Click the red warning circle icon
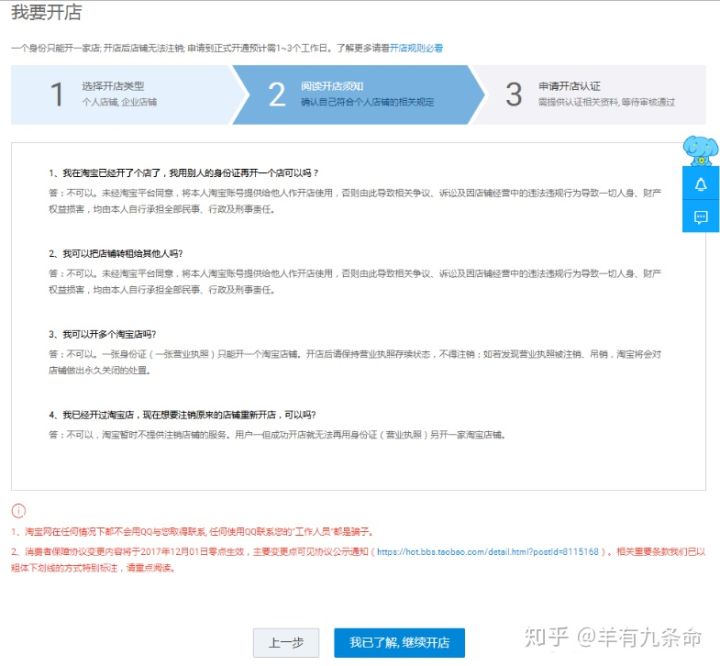 click(18, 511)
